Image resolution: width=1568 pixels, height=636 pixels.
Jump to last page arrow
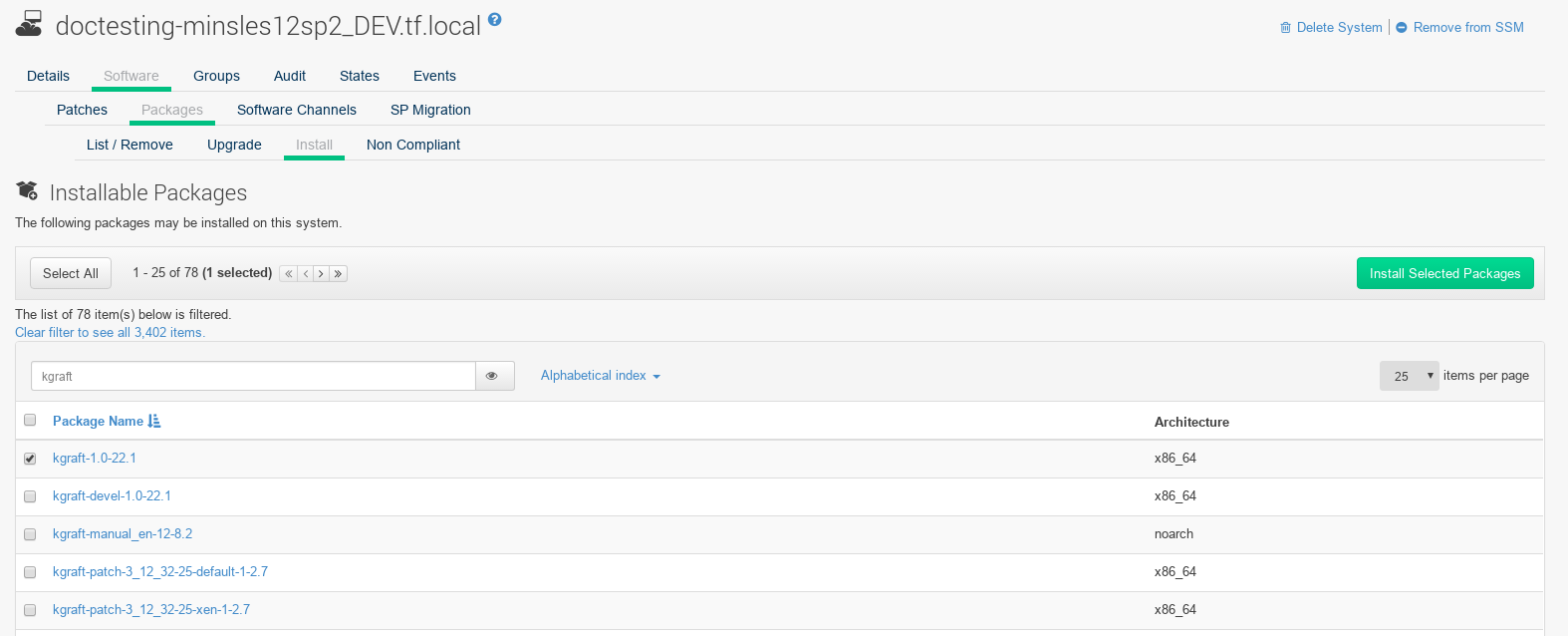point(339,273)
